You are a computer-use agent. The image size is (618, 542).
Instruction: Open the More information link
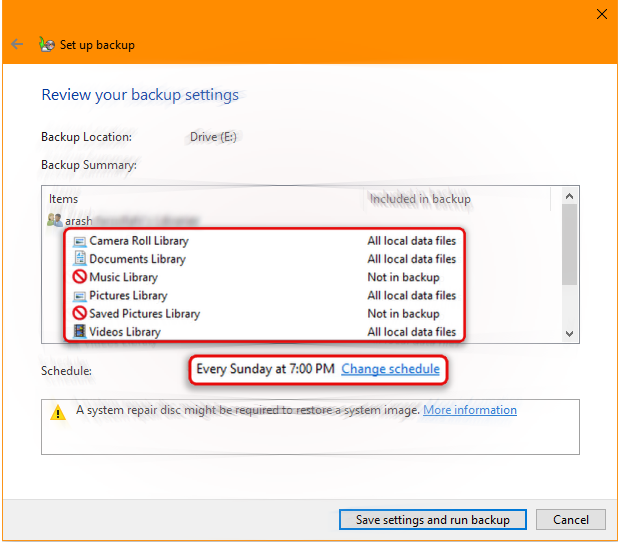pos(469,410)
